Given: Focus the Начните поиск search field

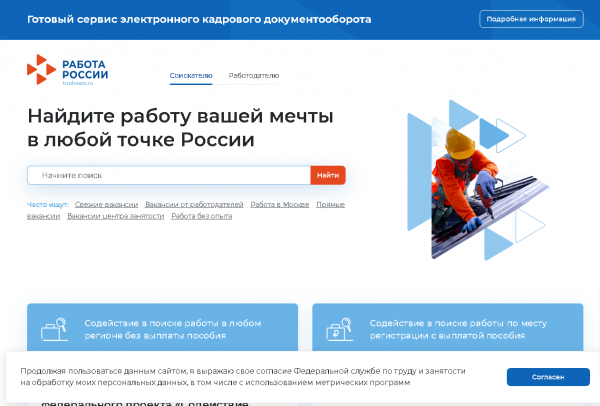Looking at the screenshot, I should tap(170, 175).
